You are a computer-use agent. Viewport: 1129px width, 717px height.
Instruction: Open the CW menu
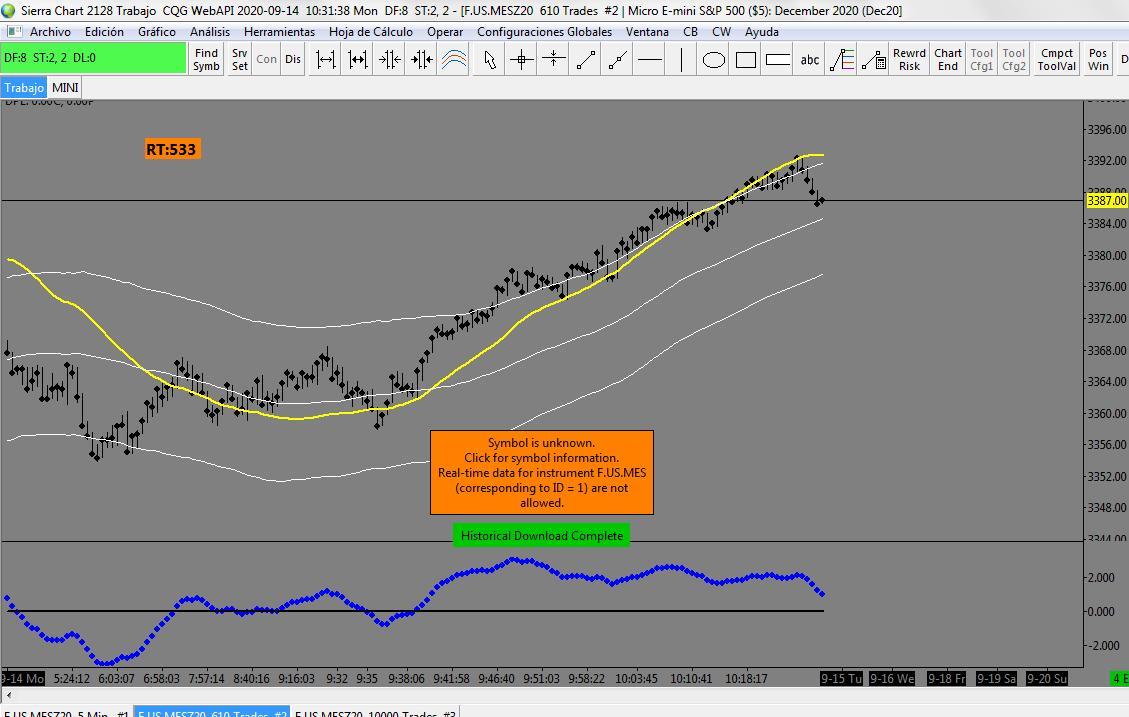[x=721, y=32]
